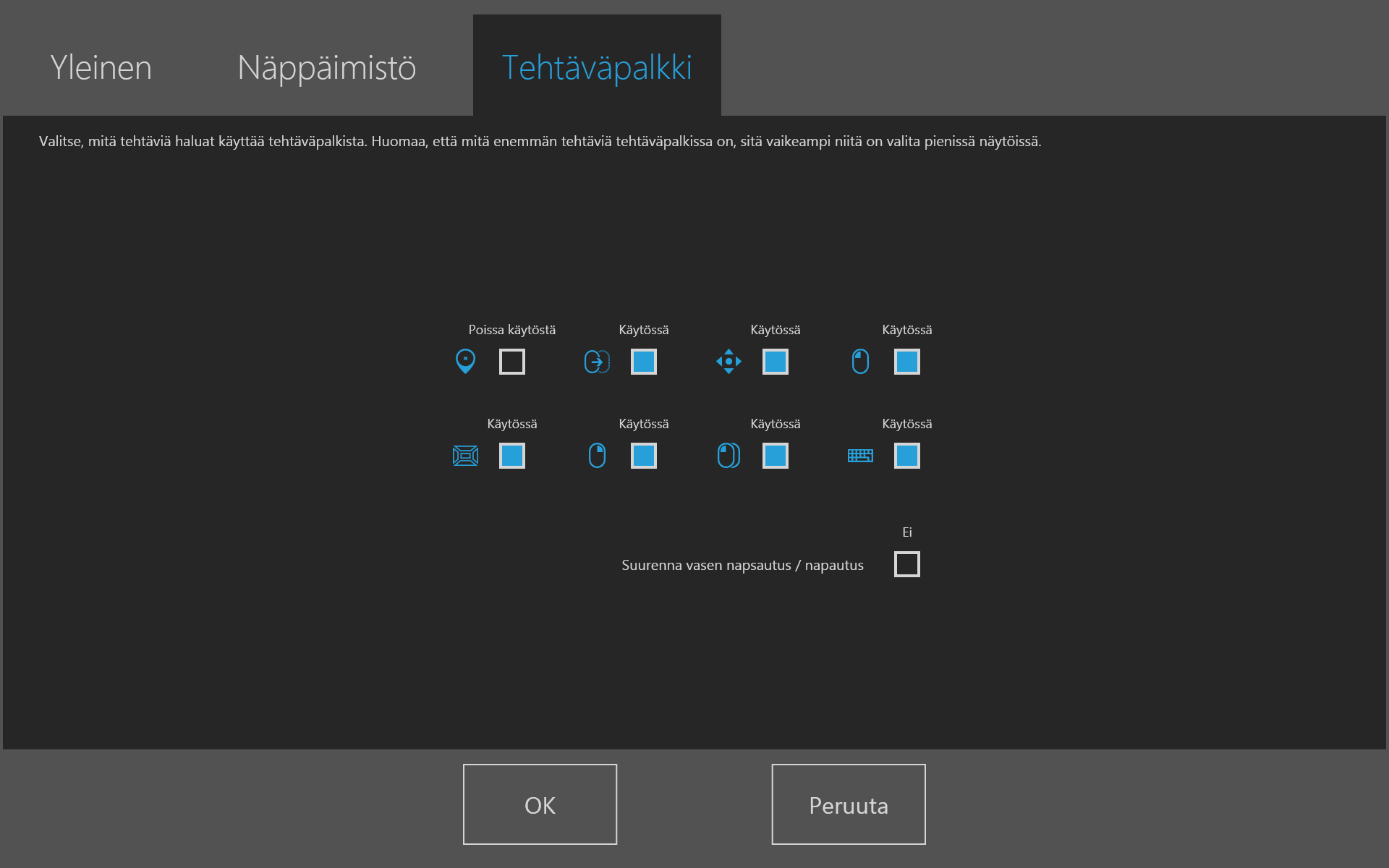Click the Suurenna vasen napsautus / napautus label
Screen dimensions: 1389x868
click(x=742, y=565)
